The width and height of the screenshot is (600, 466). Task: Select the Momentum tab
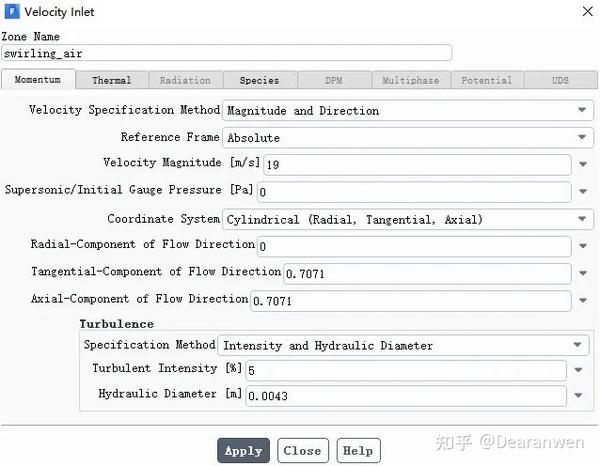point(38,80)
